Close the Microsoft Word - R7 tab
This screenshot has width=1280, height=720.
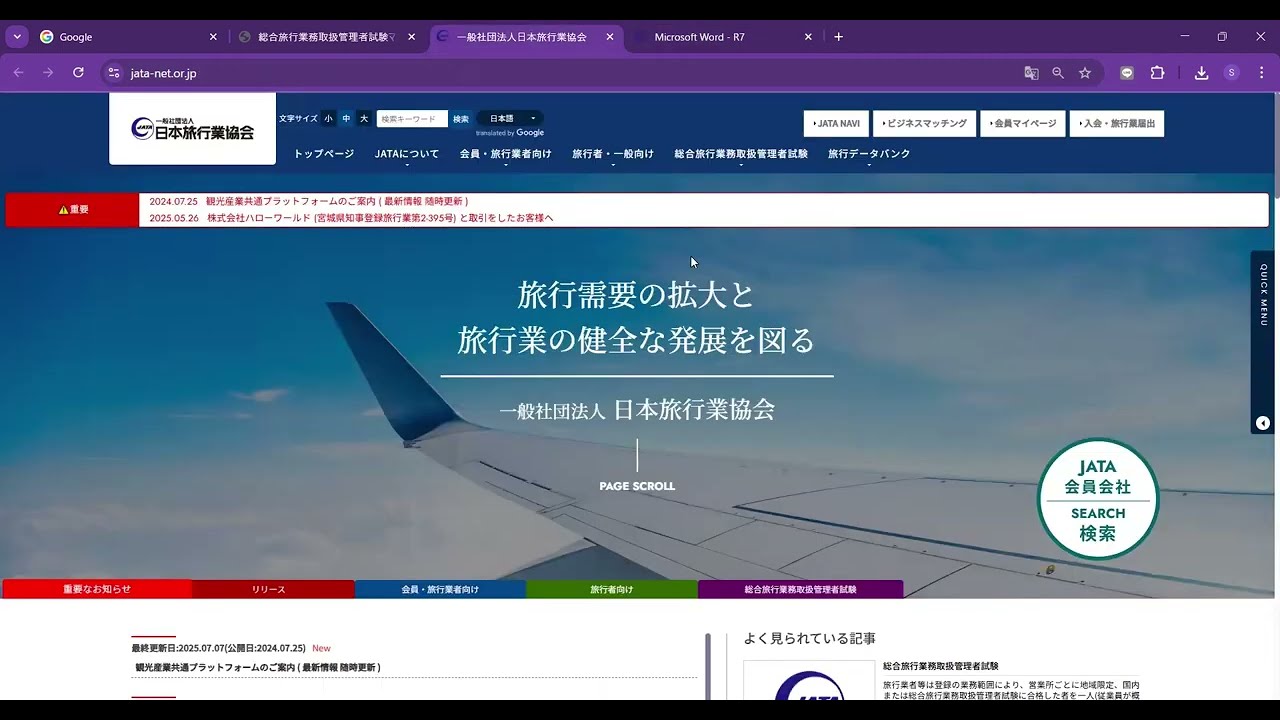coord(808,37)
